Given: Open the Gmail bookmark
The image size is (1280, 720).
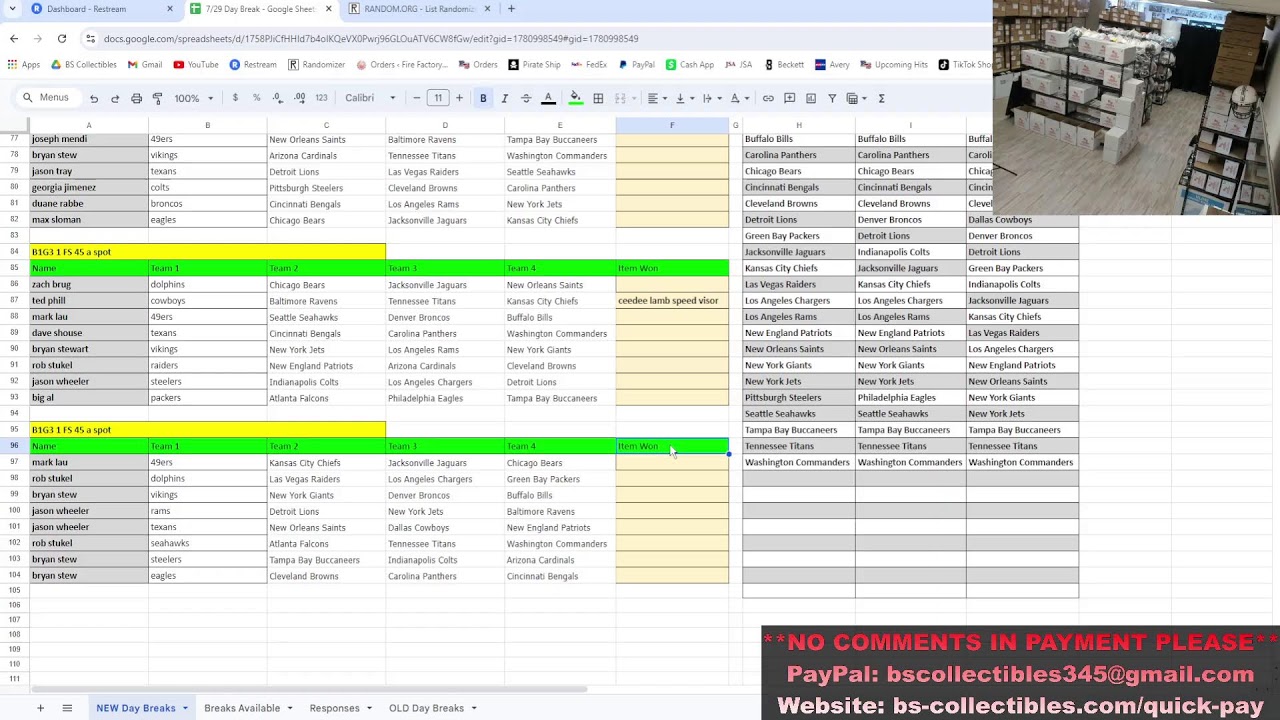Looking at the screenshot, I should [x=145, y=65].
